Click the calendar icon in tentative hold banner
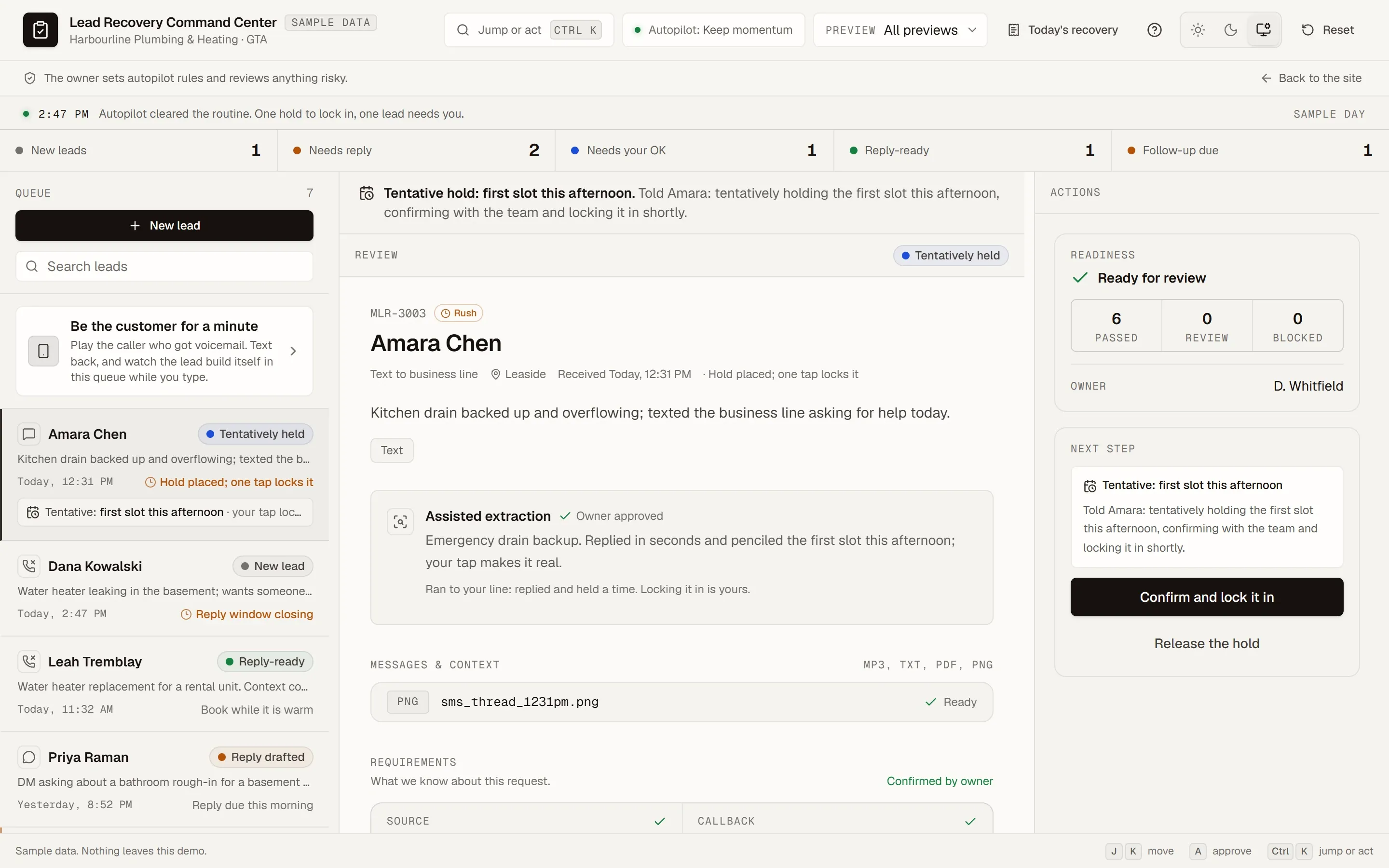The height and width of the screenshot is (868, 1389). (367, 193)
